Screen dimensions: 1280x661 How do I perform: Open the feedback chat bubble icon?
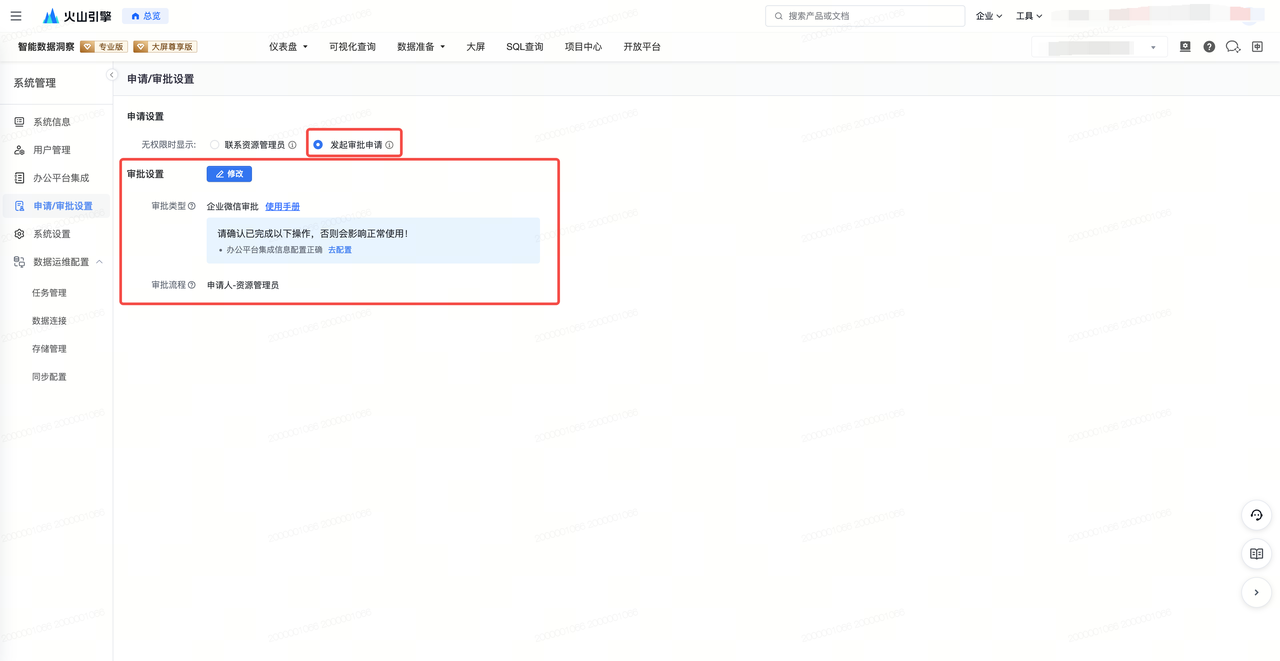click(1233, 47)
